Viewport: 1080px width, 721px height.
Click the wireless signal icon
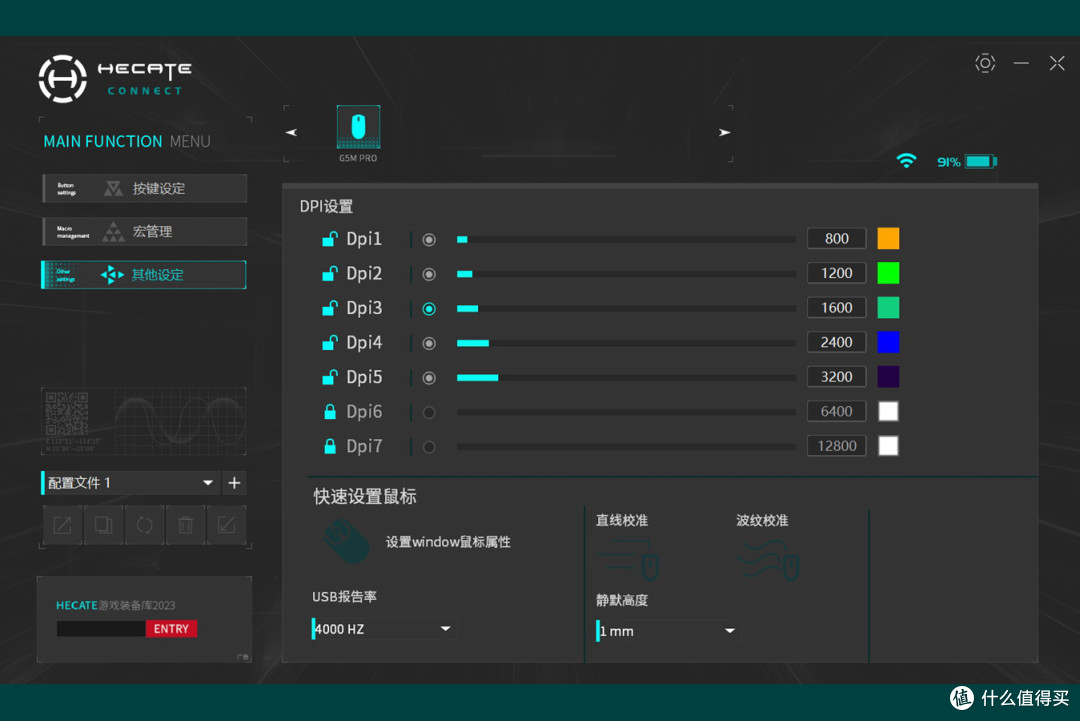point(906,161)
